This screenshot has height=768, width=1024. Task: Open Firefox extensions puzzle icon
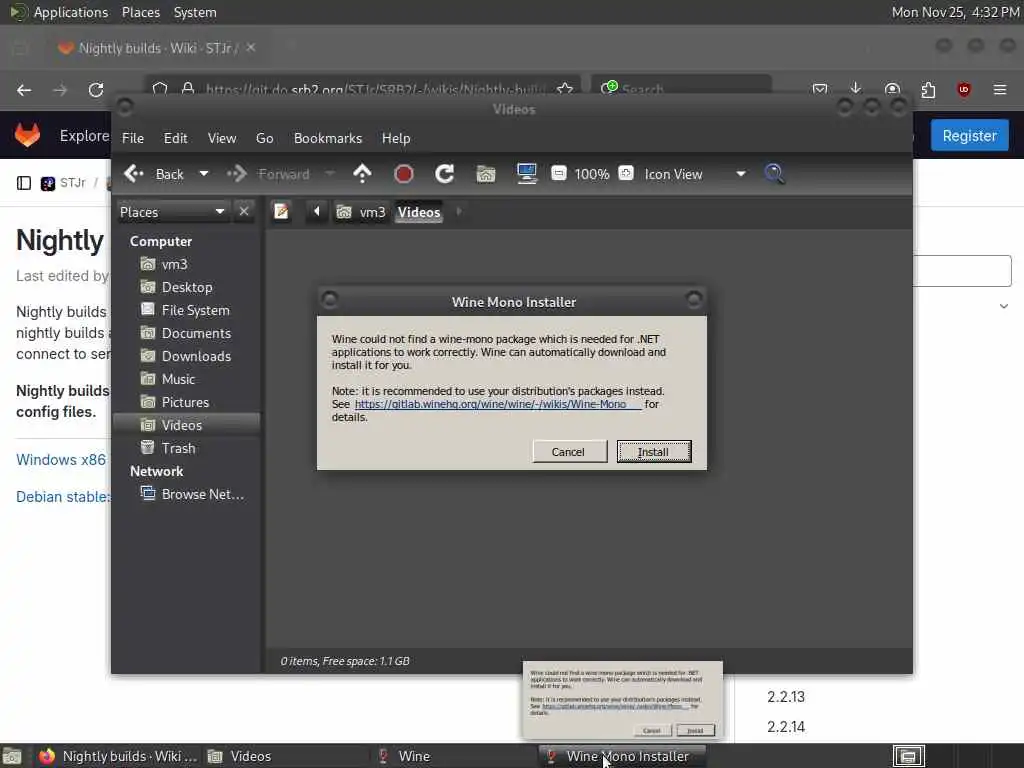[928, 89]
